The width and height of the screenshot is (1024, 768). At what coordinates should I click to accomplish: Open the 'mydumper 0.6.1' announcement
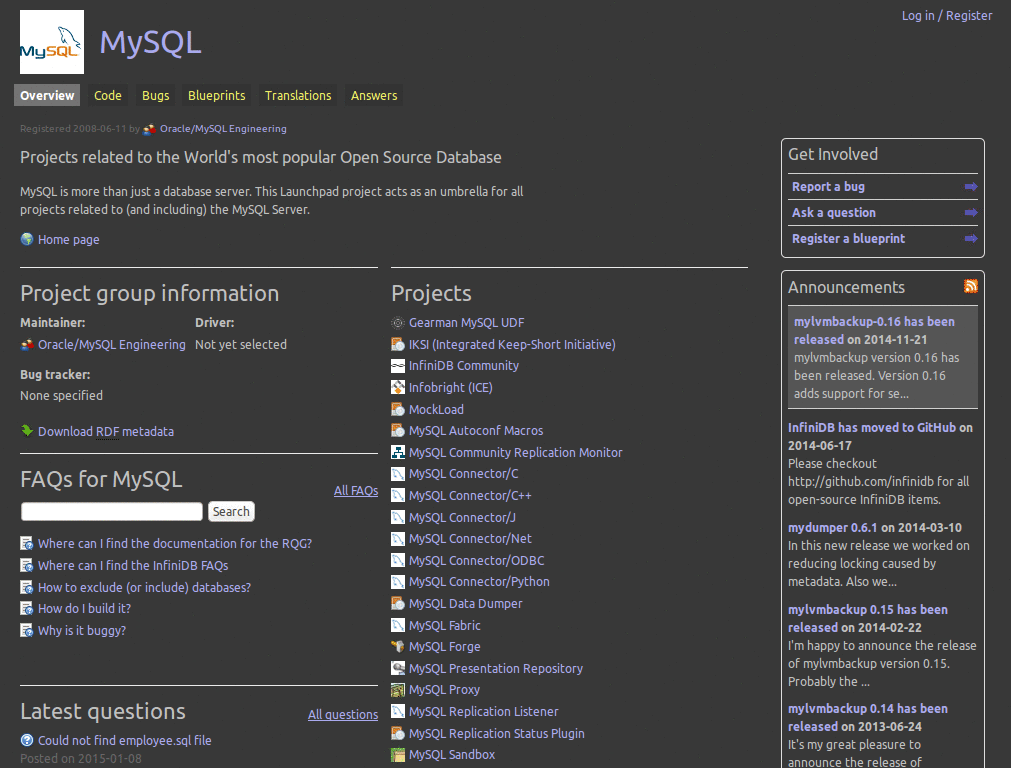pyautogui.click(x=833, y=527)
